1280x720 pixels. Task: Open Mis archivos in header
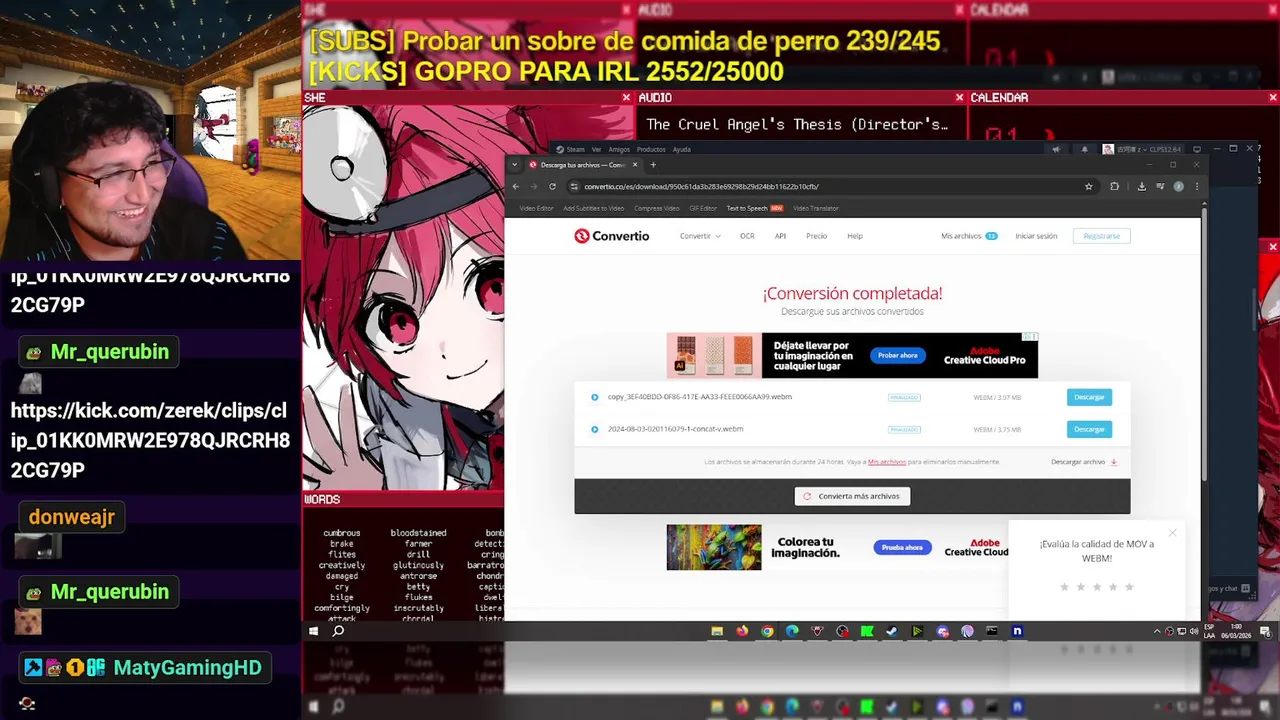[969, 236]
